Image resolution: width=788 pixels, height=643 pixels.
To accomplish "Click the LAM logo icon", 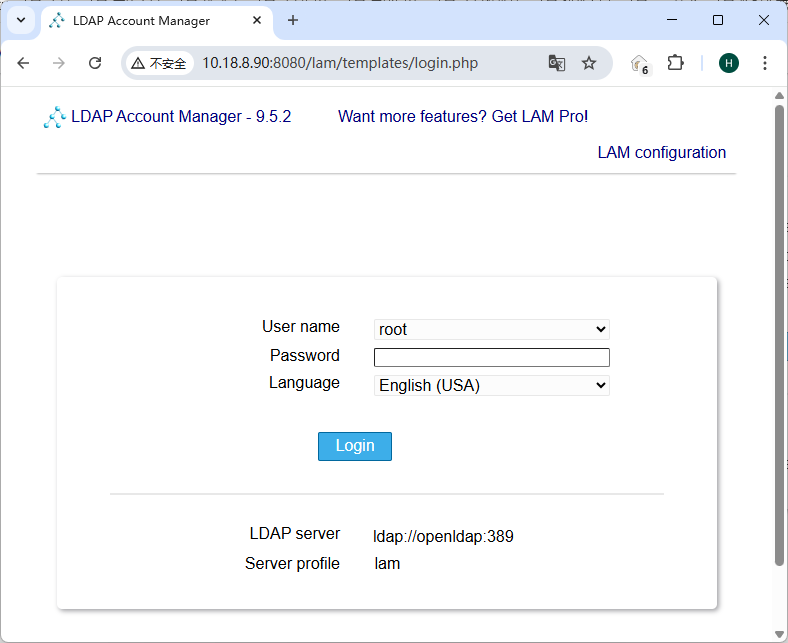I will click(x=55, y=117).
